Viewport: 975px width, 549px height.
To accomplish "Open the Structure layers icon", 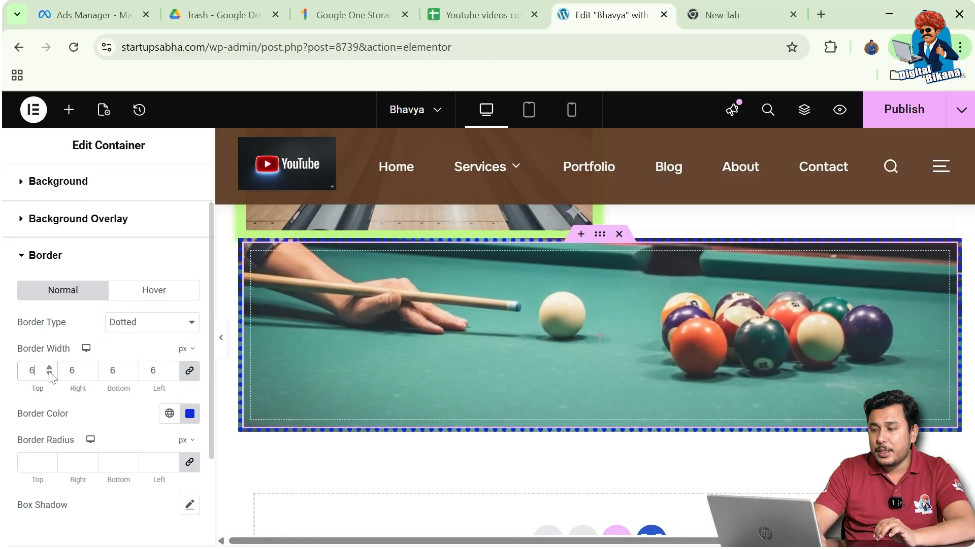I will pos(804,110).
